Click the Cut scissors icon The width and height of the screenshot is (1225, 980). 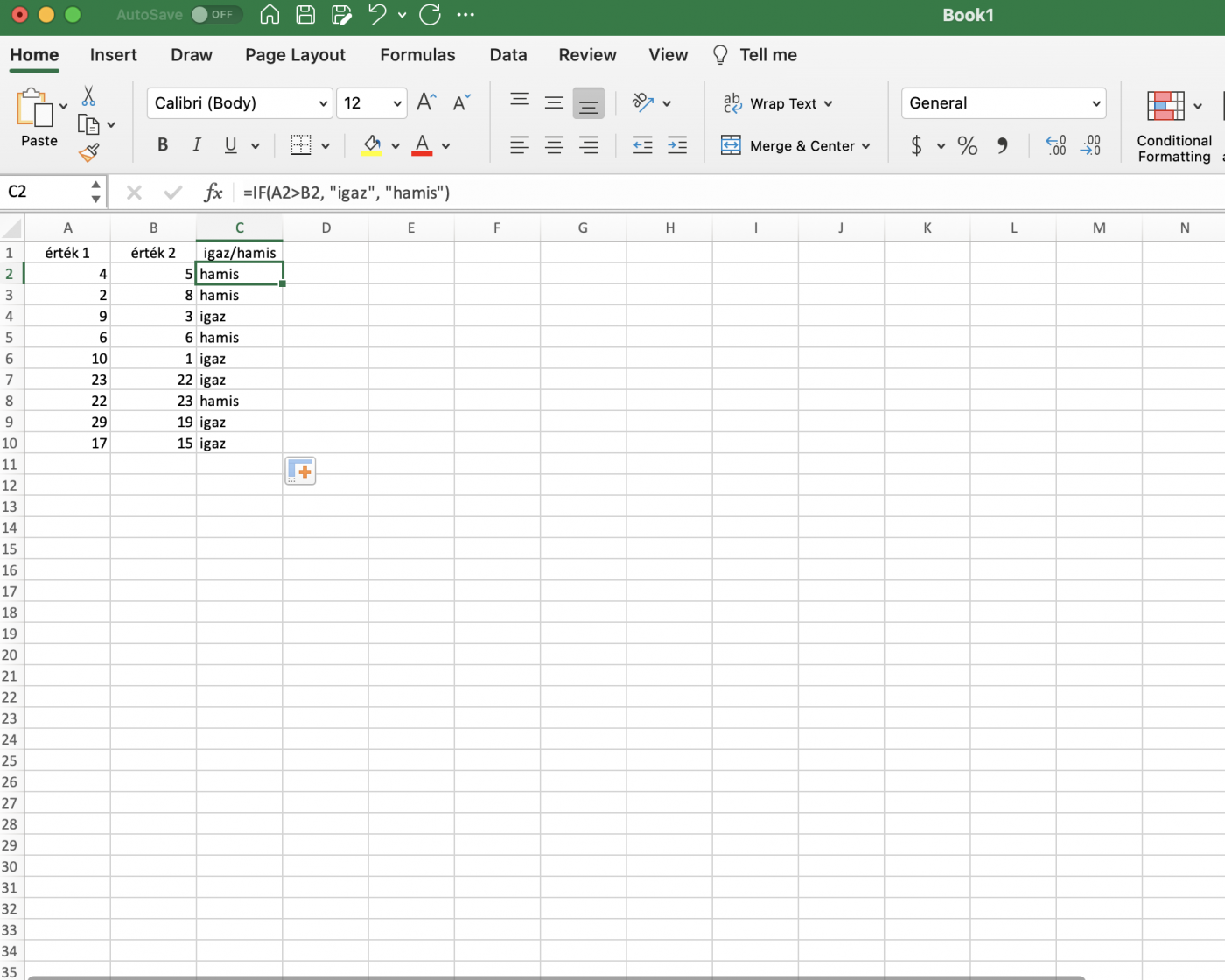pos(88,95)
